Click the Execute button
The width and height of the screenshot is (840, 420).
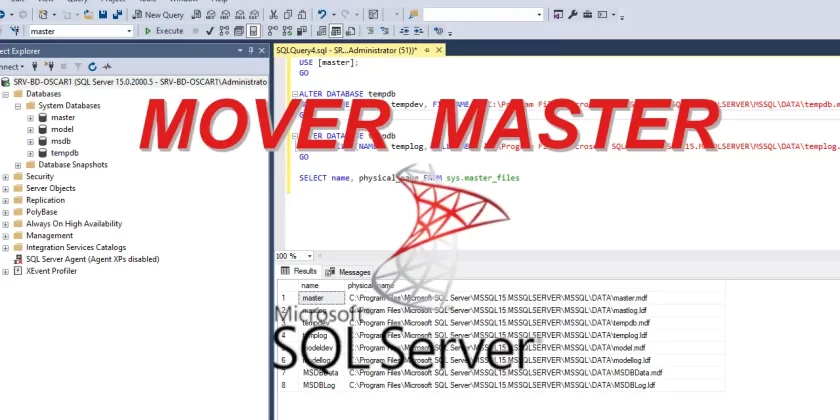pos(164,31)
